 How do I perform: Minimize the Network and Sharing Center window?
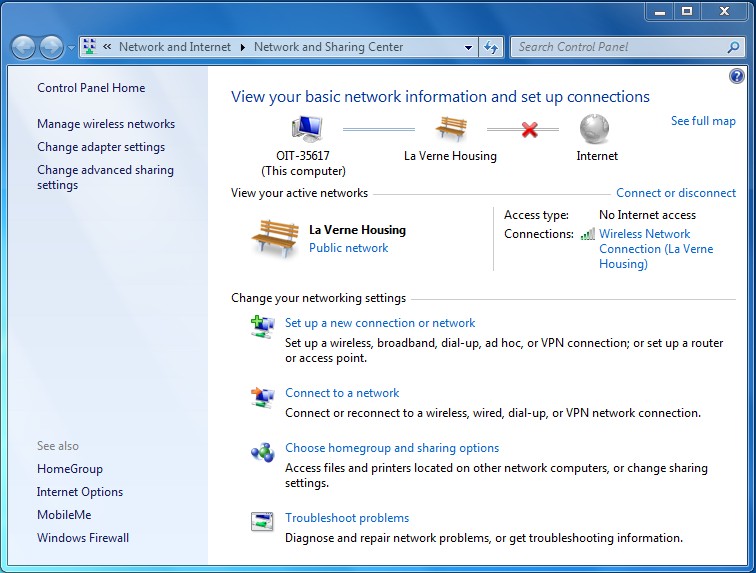coord(660,12)
